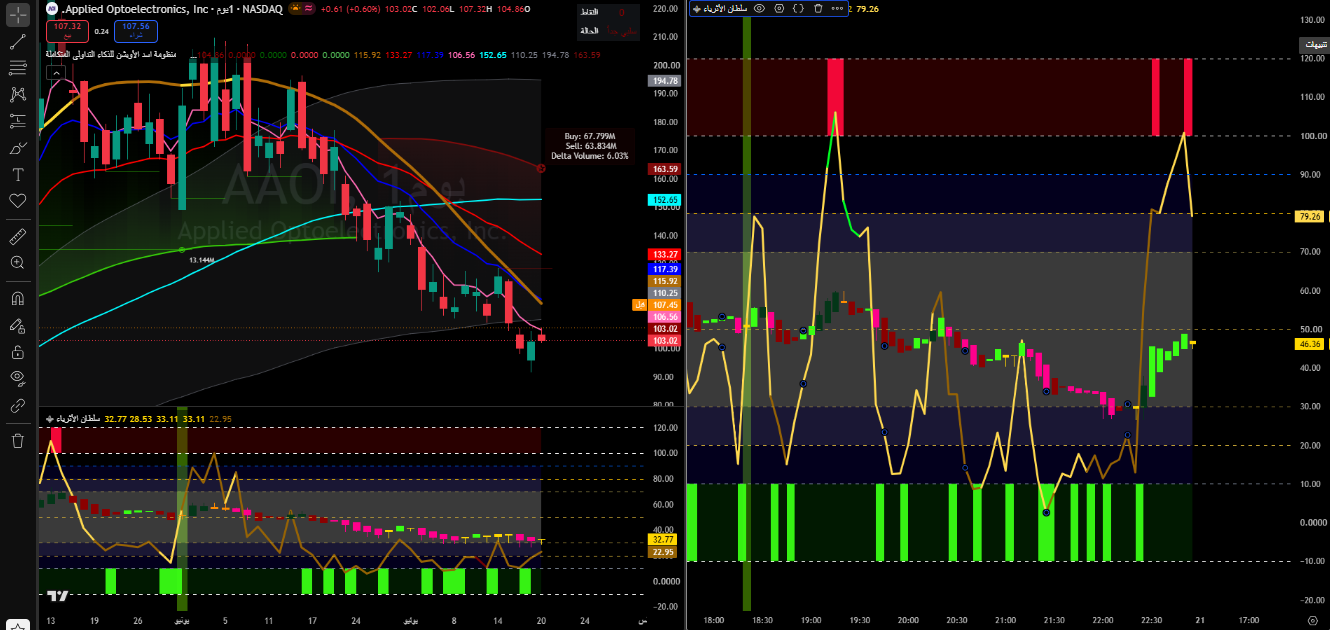Image resolution: width=1330 pixels, height=630 pixels.
Task: Open the chart patterns tool group
Action: click(17, 95)
